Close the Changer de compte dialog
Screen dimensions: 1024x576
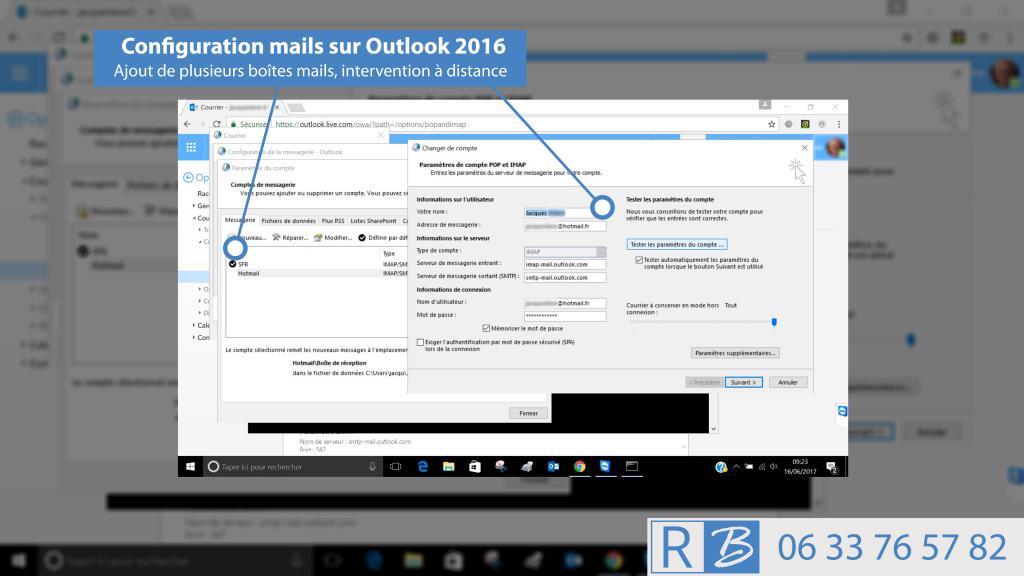(805, 148)
